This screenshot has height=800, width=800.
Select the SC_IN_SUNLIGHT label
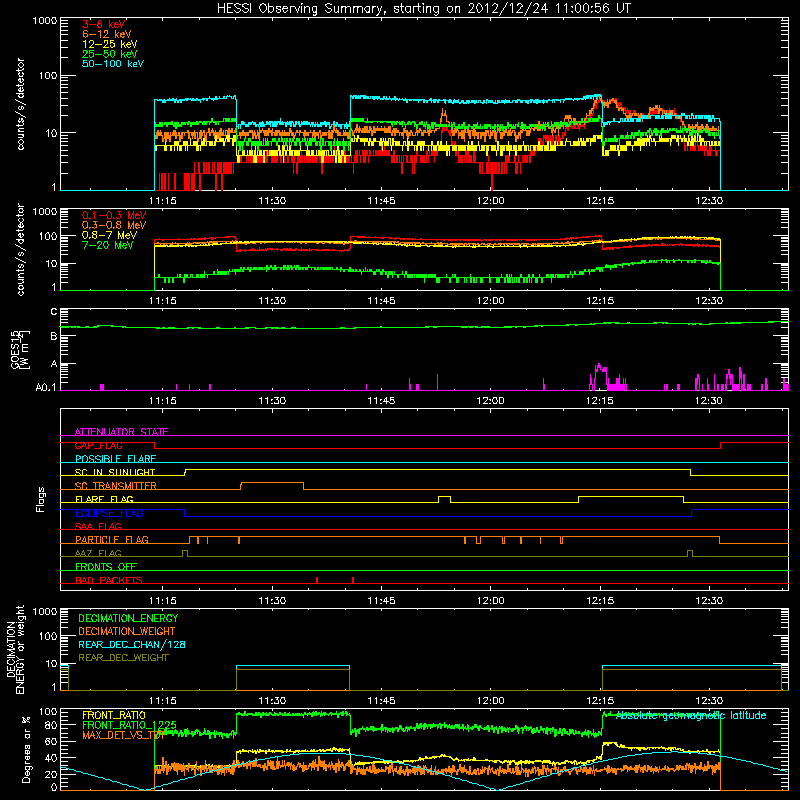pos(115,472)
